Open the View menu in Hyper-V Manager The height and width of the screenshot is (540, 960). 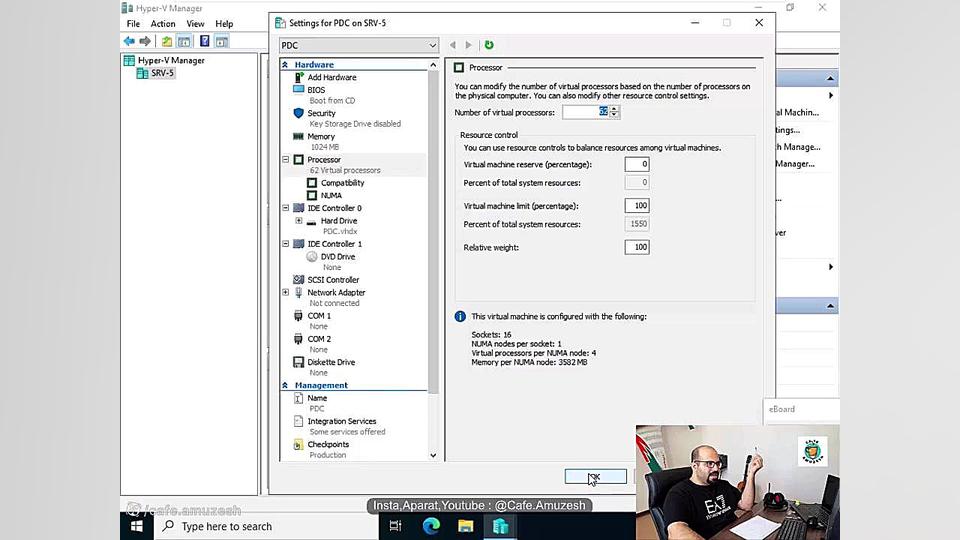[195, 23]
